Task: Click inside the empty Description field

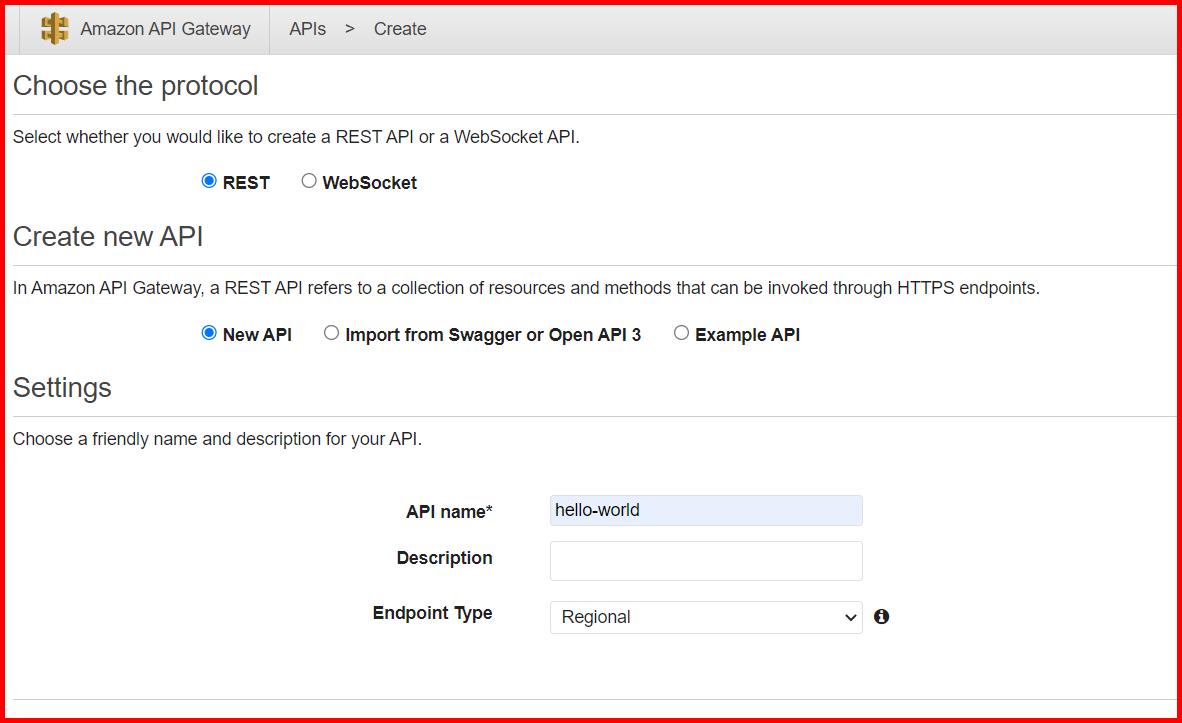Action: [x=705, y=560]
